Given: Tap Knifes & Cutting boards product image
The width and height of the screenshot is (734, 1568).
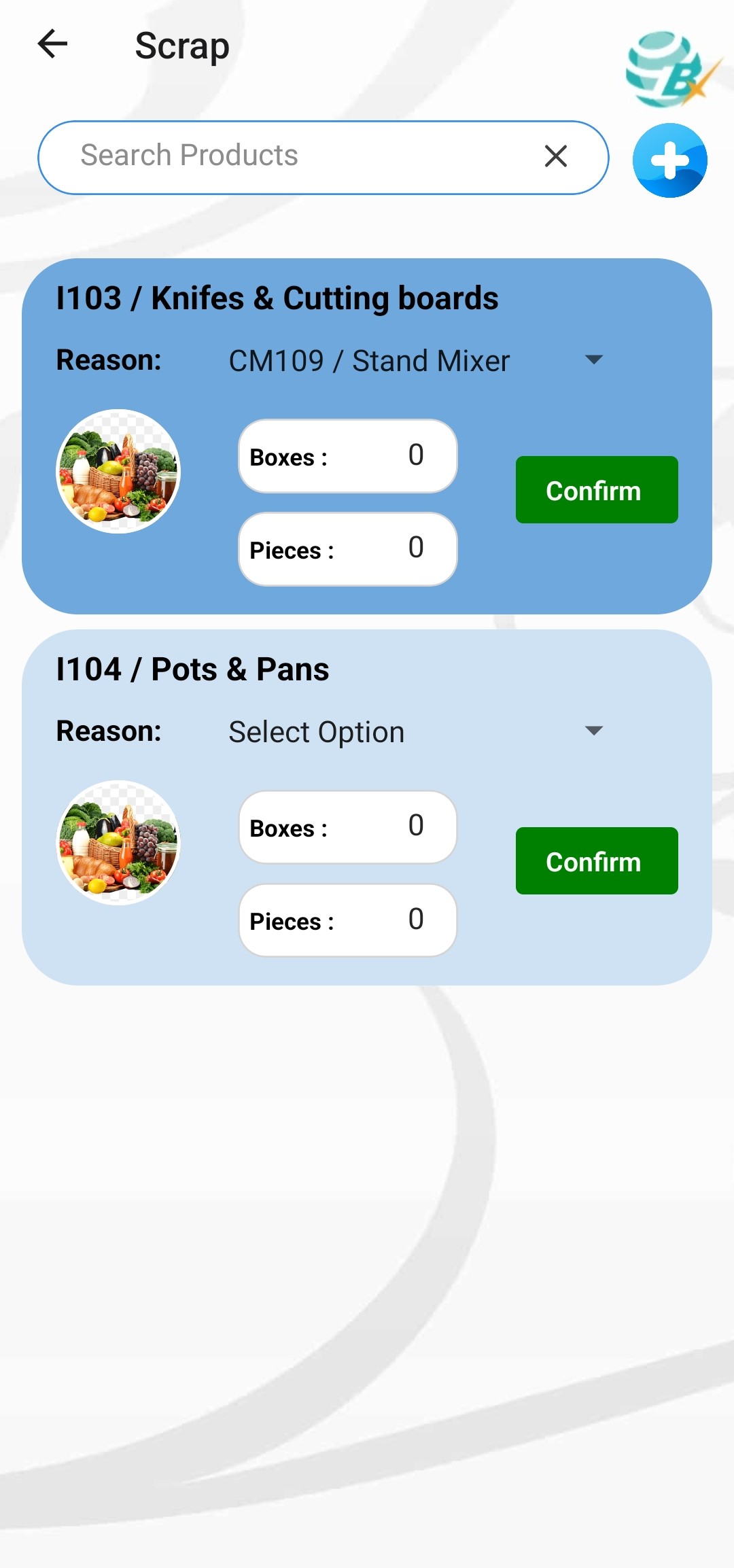Looking at the screenshot, I should (118, 471).
